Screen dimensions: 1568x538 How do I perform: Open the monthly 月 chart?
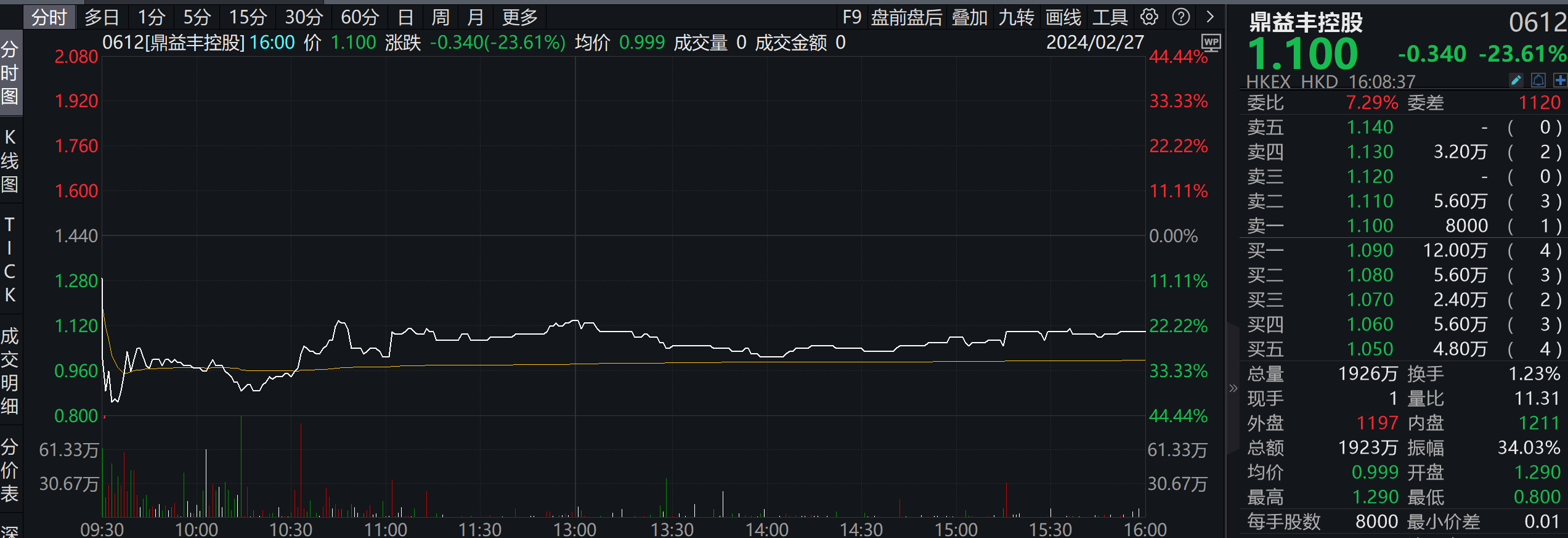coord(475,17)
